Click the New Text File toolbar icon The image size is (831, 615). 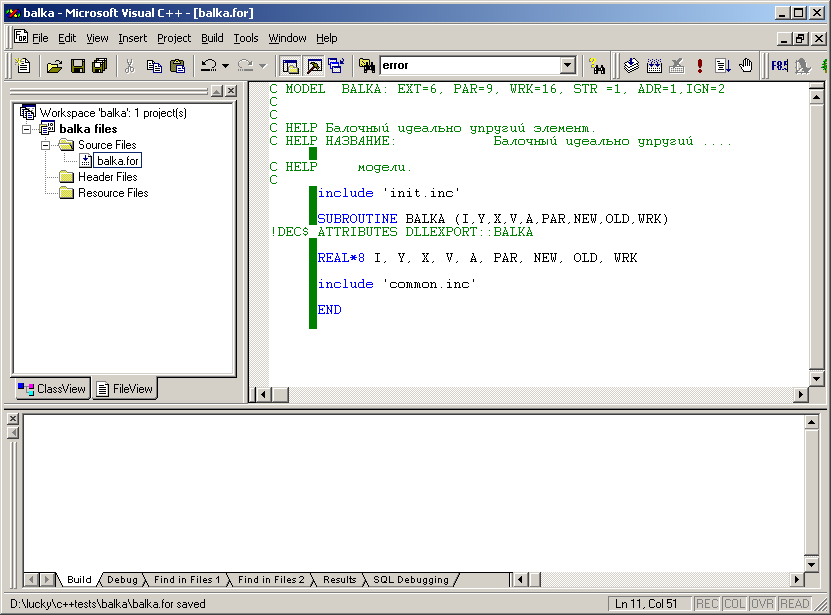tap(24, 66)
